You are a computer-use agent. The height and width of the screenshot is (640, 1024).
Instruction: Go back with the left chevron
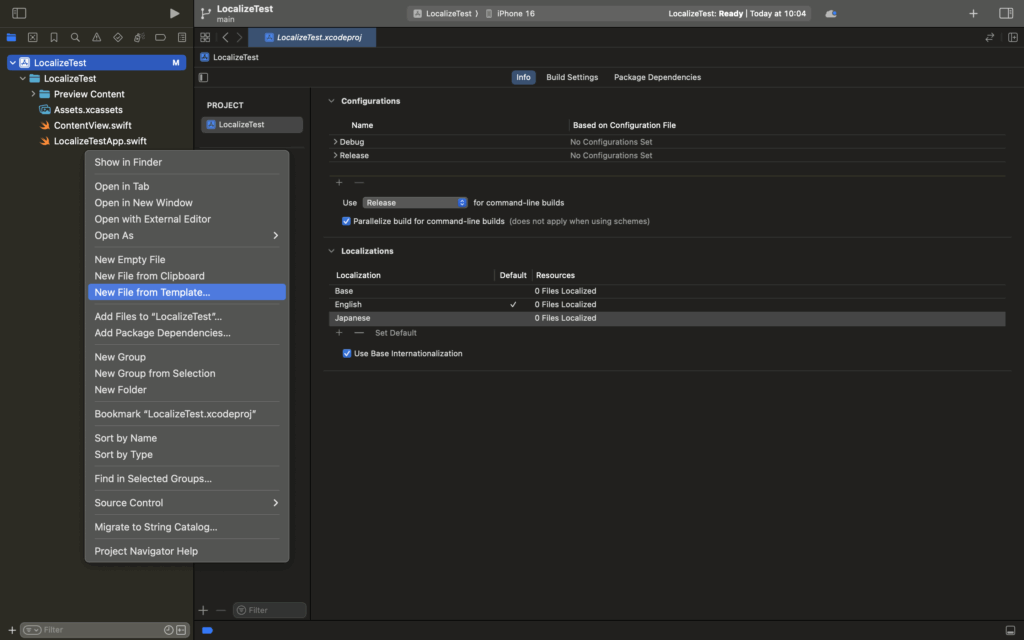click(225, 37)
